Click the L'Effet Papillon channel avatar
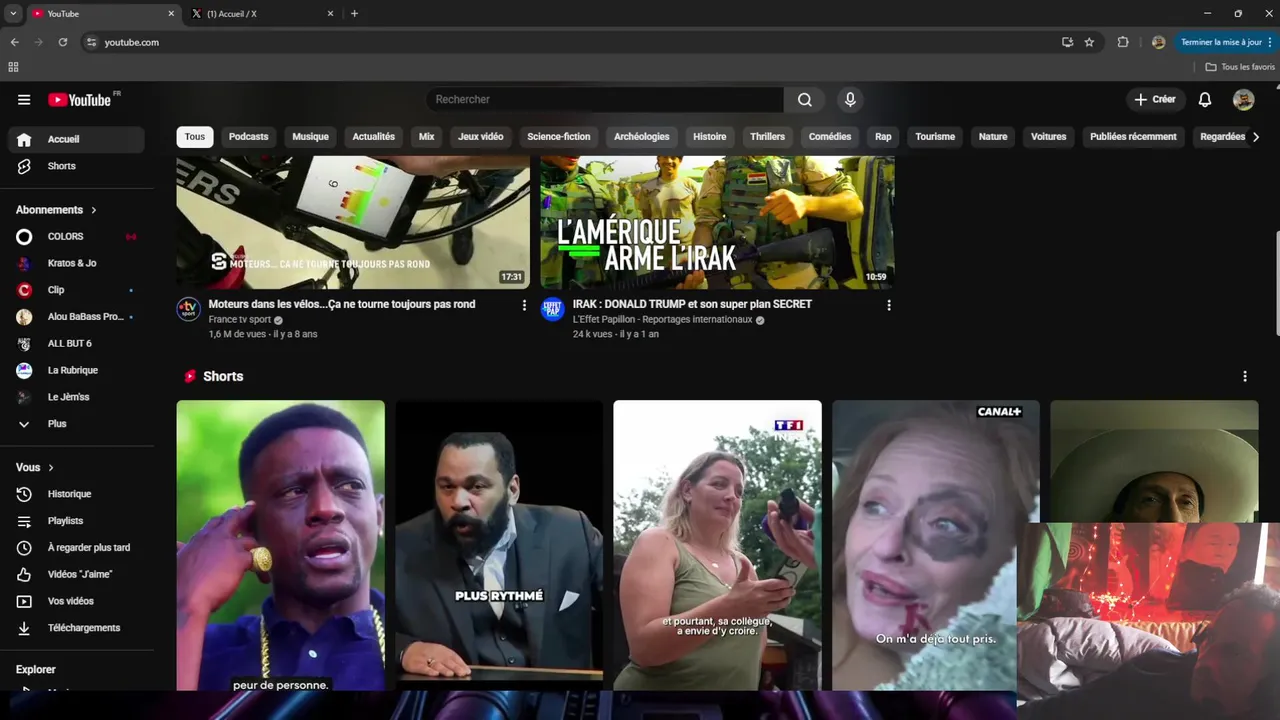Viewport: 1280px width, 720px height. (x=553, y=309)
